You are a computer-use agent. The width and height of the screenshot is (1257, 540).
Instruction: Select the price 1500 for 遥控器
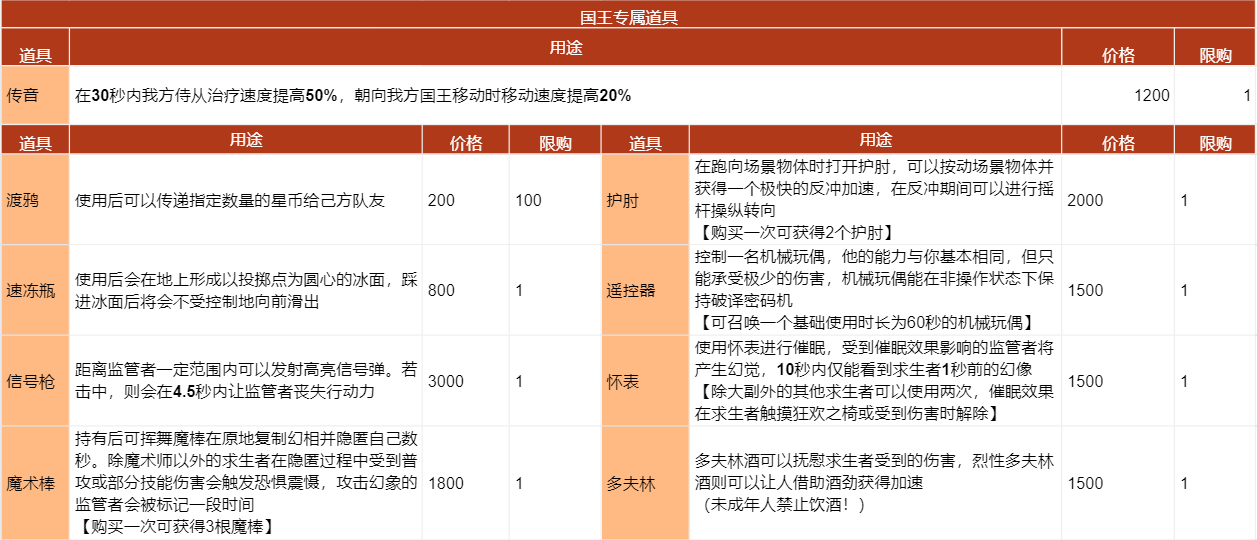[1086, 290]
